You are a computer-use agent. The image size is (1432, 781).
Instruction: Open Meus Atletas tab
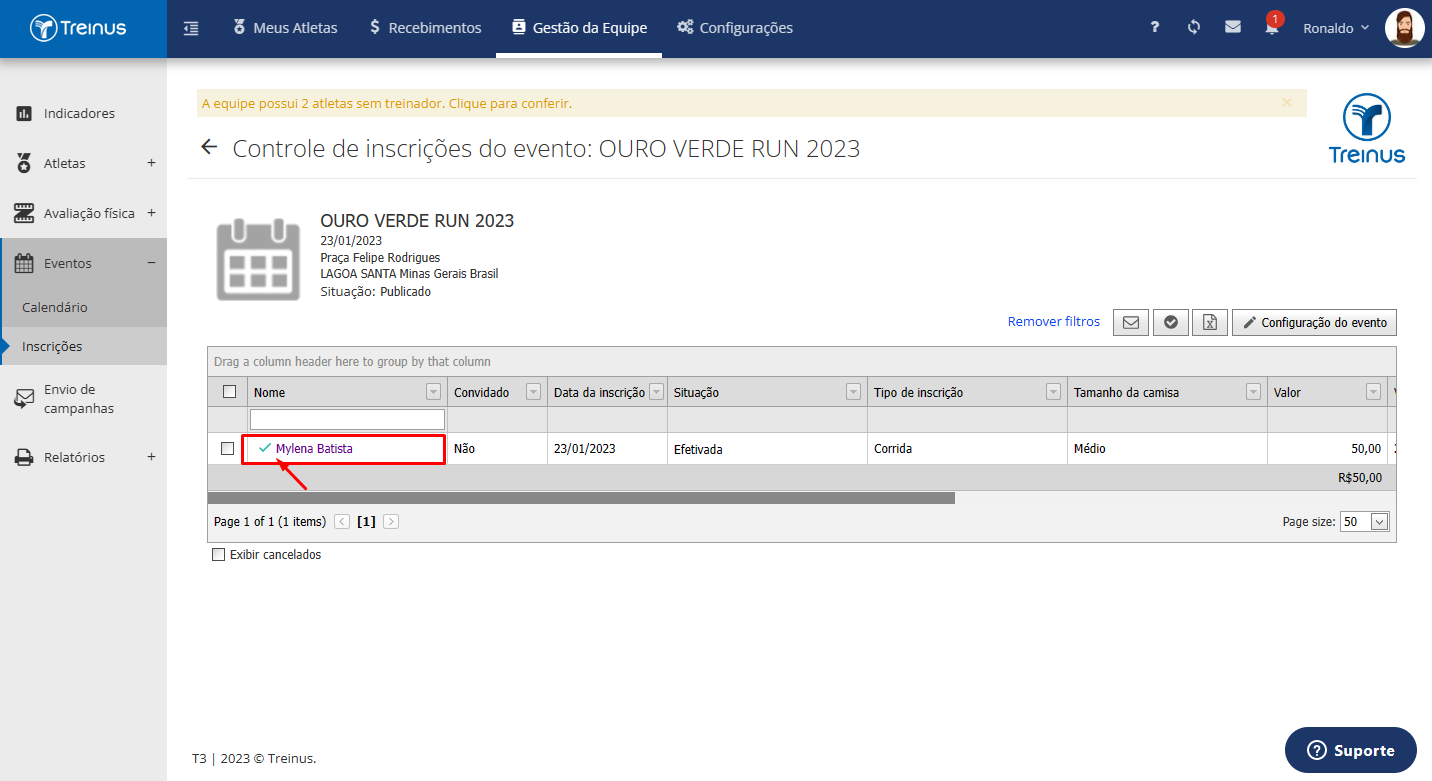[x=285, y=28]
